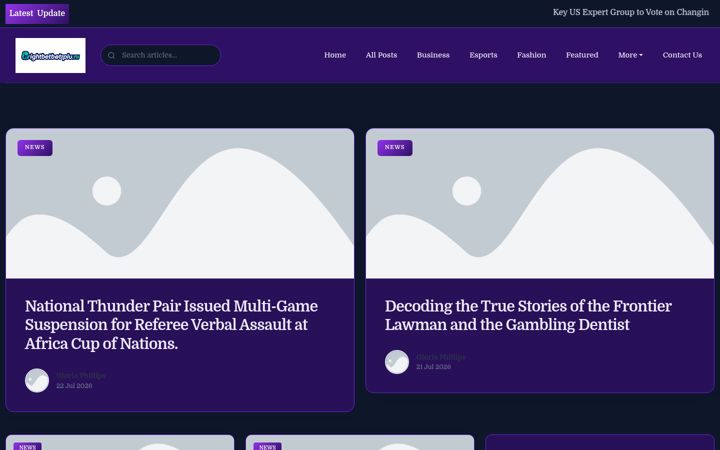Click NEWS tag on National Thunder Pair card

tap(35, 147)
